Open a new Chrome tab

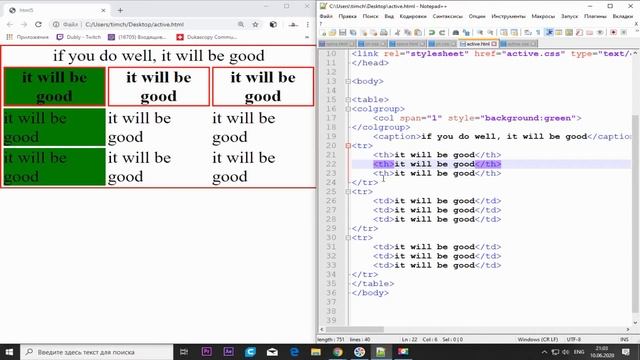point(120,10)
